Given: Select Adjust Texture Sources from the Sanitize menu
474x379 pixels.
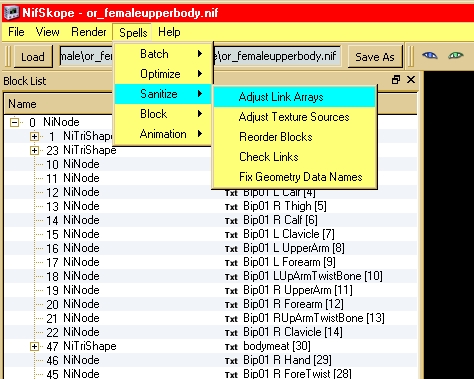Looking at the screenshot, I should 294,117.
